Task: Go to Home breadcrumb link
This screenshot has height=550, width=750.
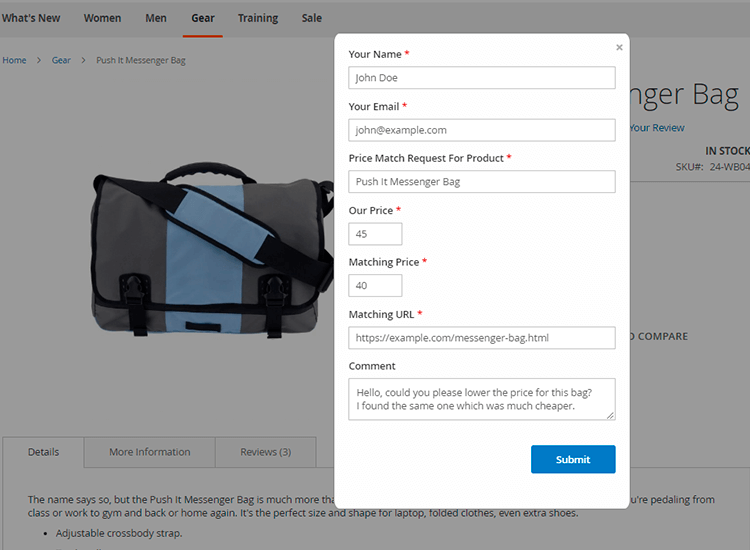Action: (14, 61)
